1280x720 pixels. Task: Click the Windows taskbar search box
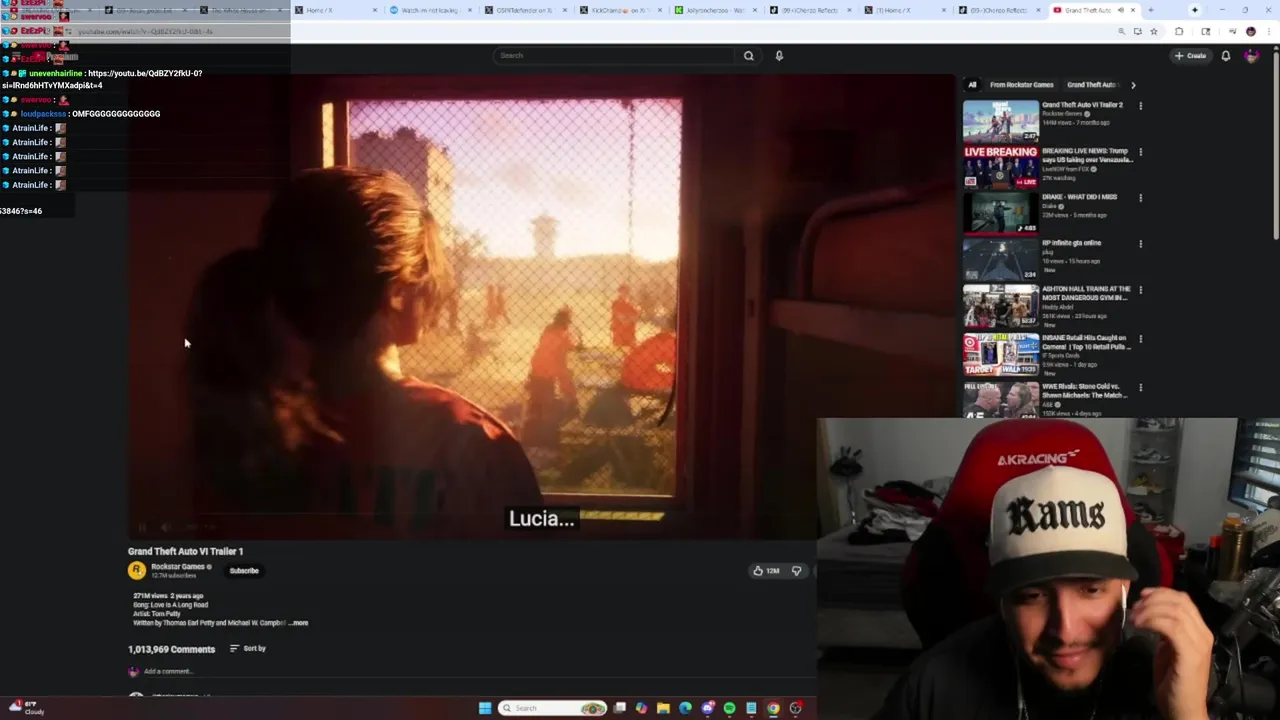553,708
